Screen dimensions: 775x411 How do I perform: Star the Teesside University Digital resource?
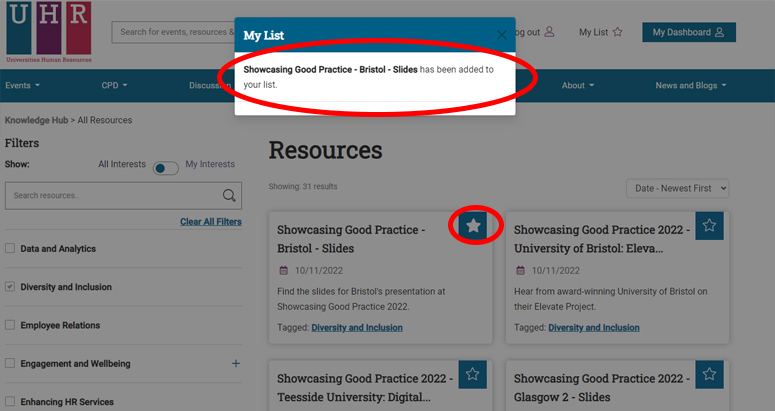473,374
